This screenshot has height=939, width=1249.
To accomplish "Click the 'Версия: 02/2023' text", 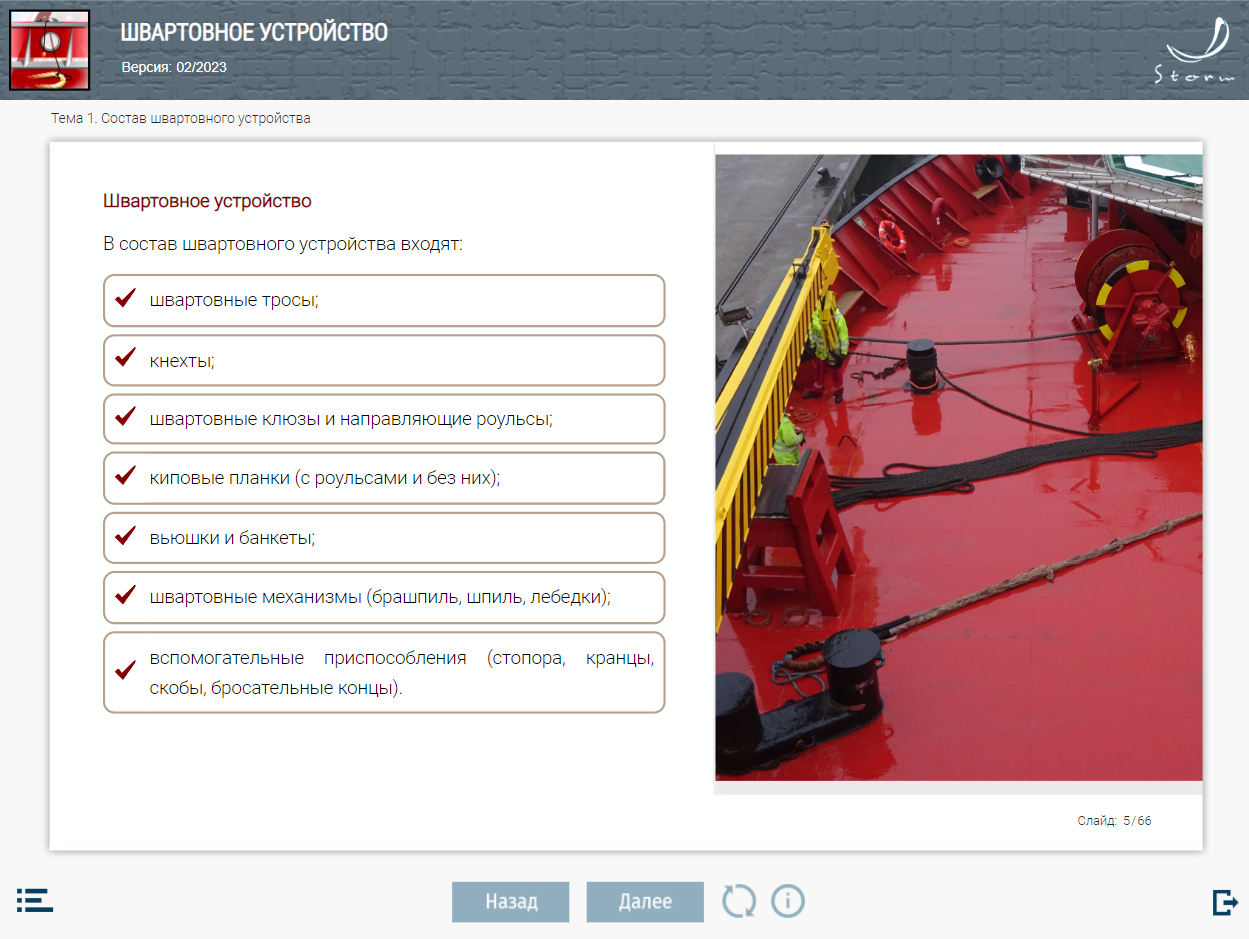I will [174, 68].
